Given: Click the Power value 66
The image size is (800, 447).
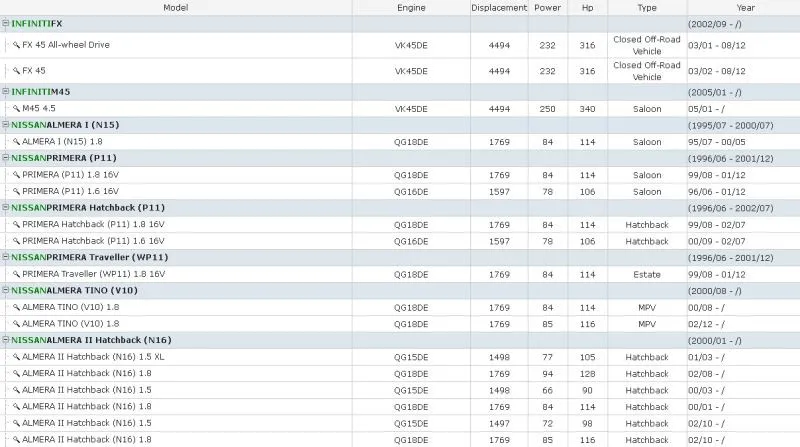Looking at the screenshot, I should pyautogui.click(x=547, y=390).
